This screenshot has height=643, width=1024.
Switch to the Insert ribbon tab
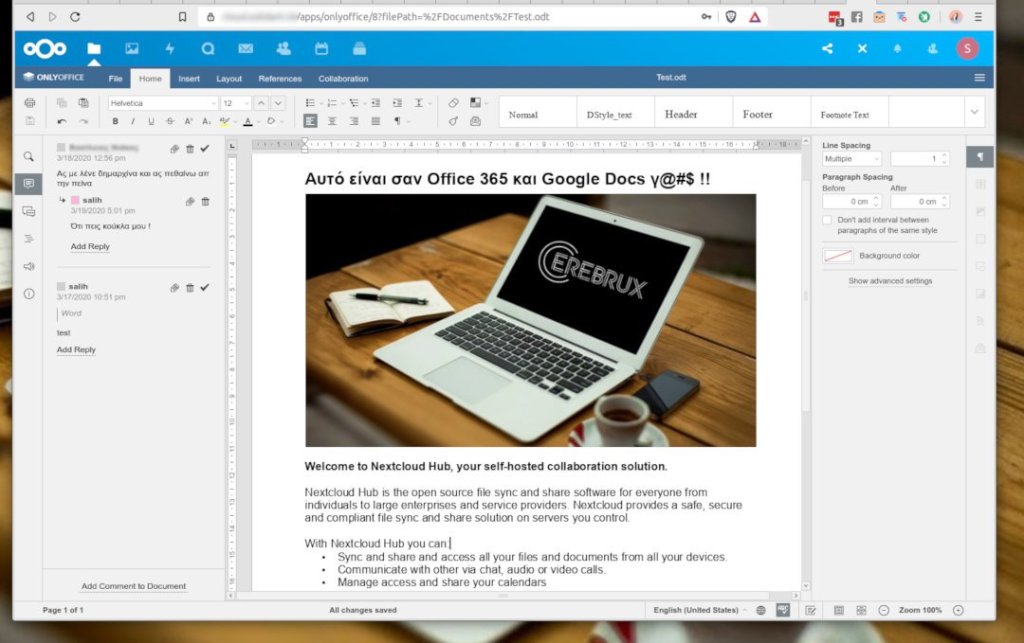click(189, 78)
